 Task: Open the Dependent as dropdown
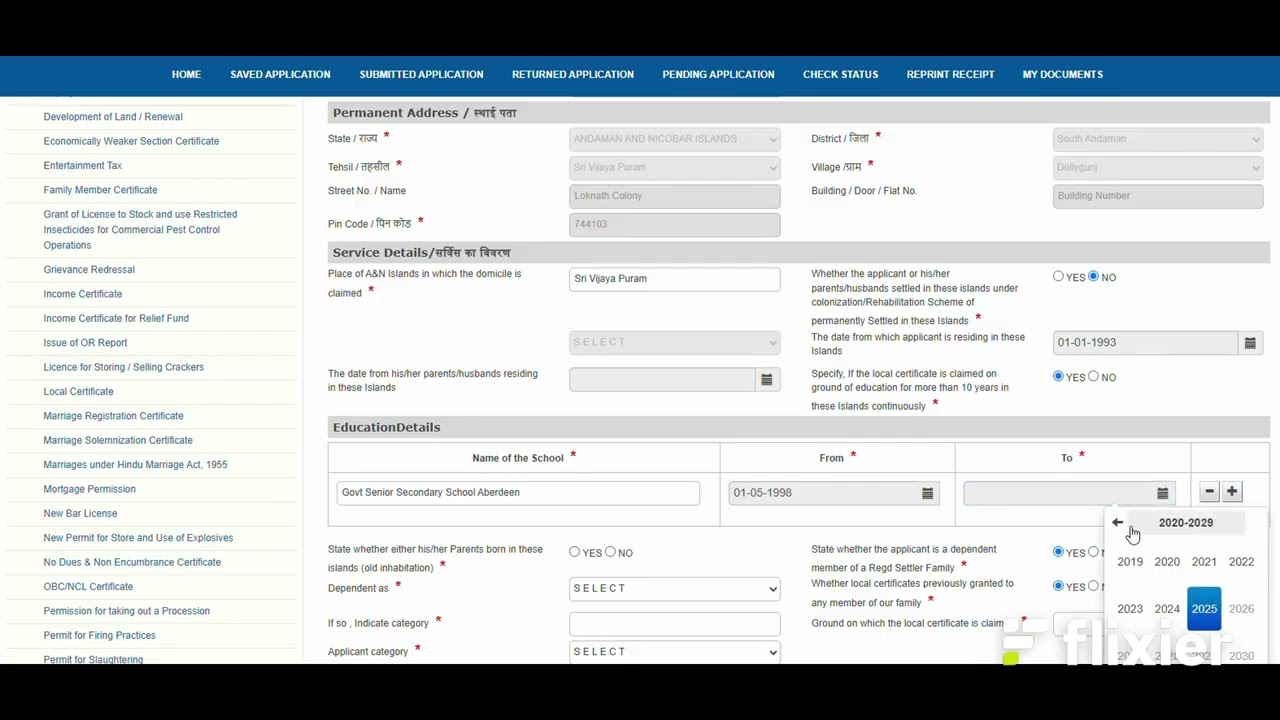coord(674,588)
